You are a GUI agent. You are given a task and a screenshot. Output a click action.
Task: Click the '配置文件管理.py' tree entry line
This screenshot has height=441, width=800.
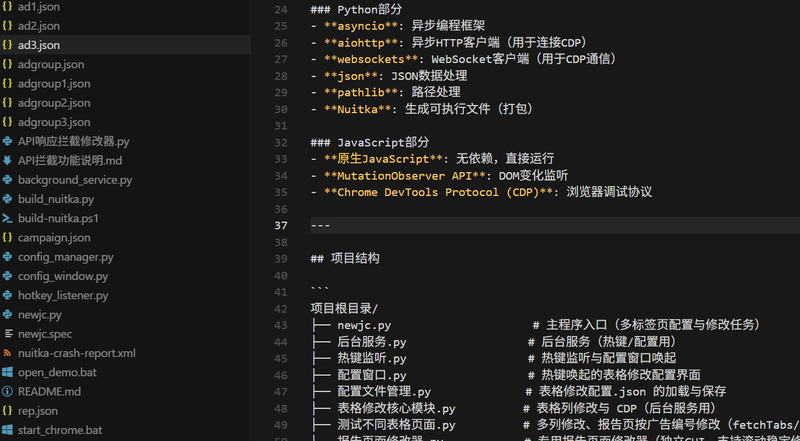[518, 392]
